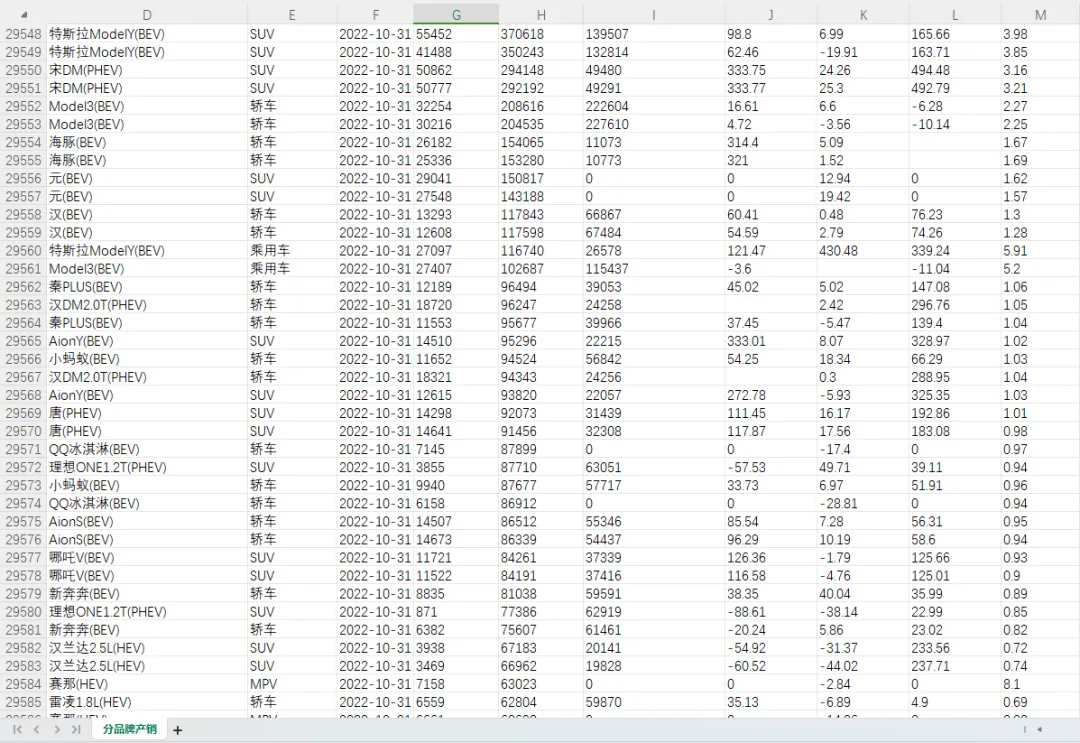Click value 370618 in column H
This screenshot has width=1080, height=743.
(522, 34)
